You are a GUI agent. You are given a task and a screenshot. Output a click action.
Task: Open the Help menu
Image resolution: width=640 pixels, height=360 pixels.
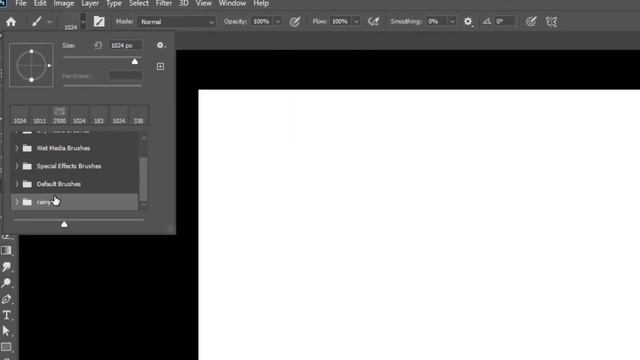(261, 4)
